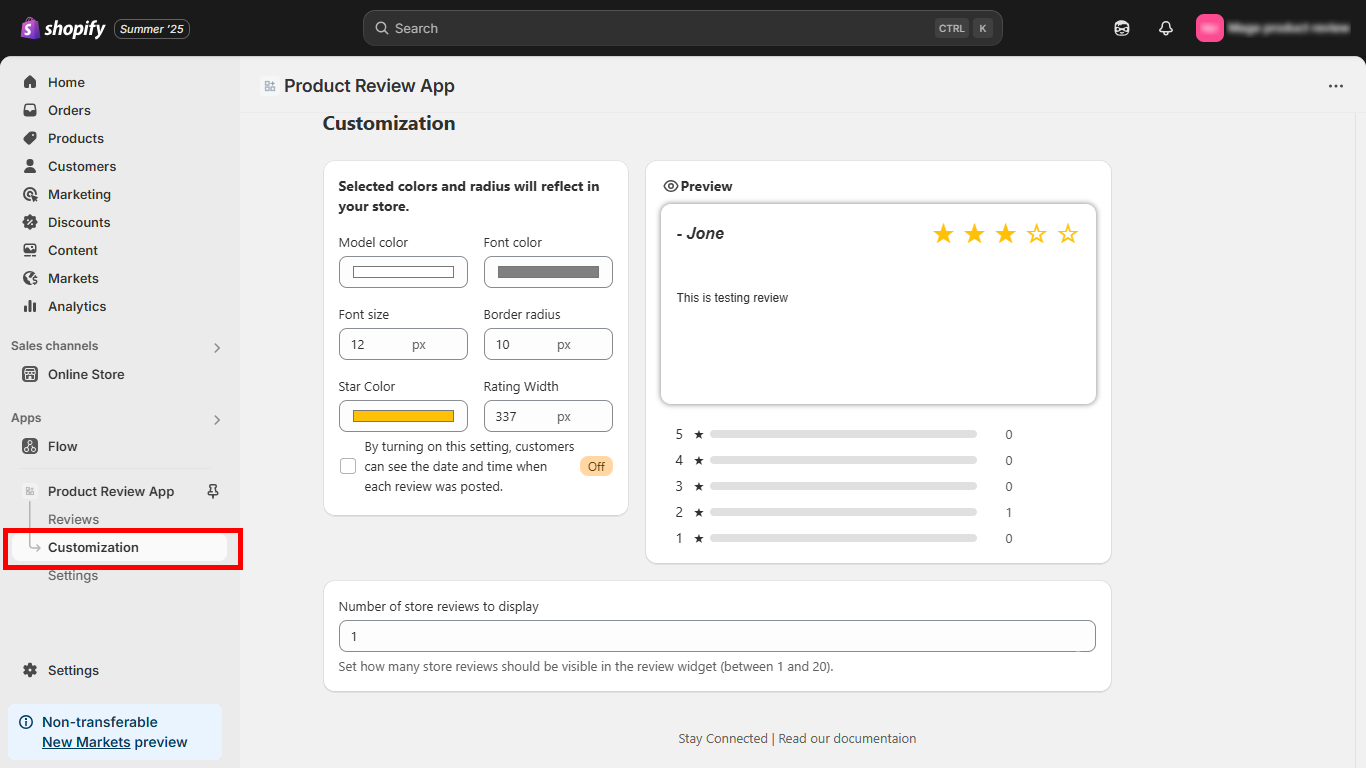
Task: Open the notifications bell
Action: (x=1165, y=28)
